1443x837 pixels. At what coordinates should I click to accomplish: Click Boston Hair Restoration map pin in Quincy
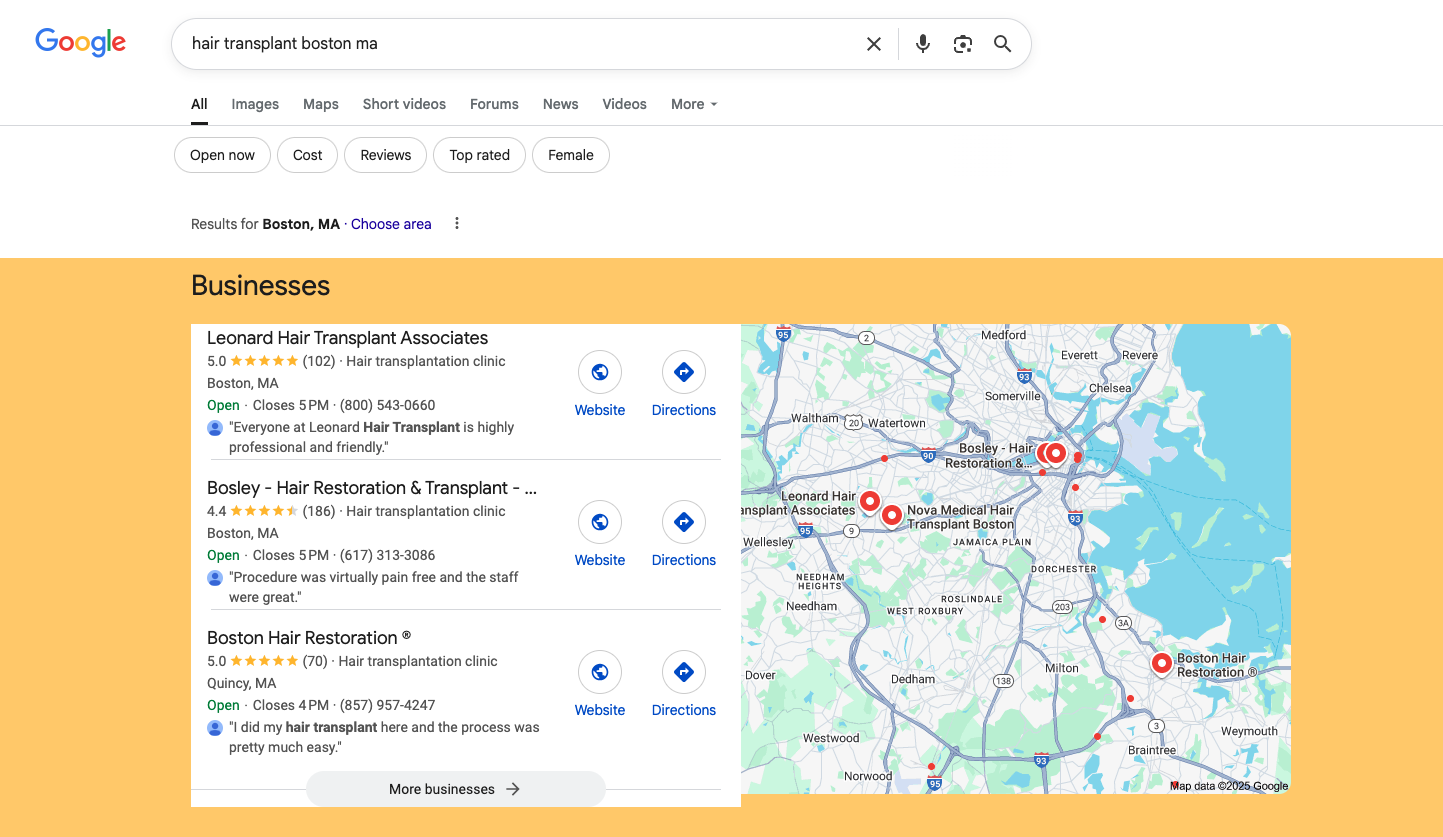[1161, 664]
